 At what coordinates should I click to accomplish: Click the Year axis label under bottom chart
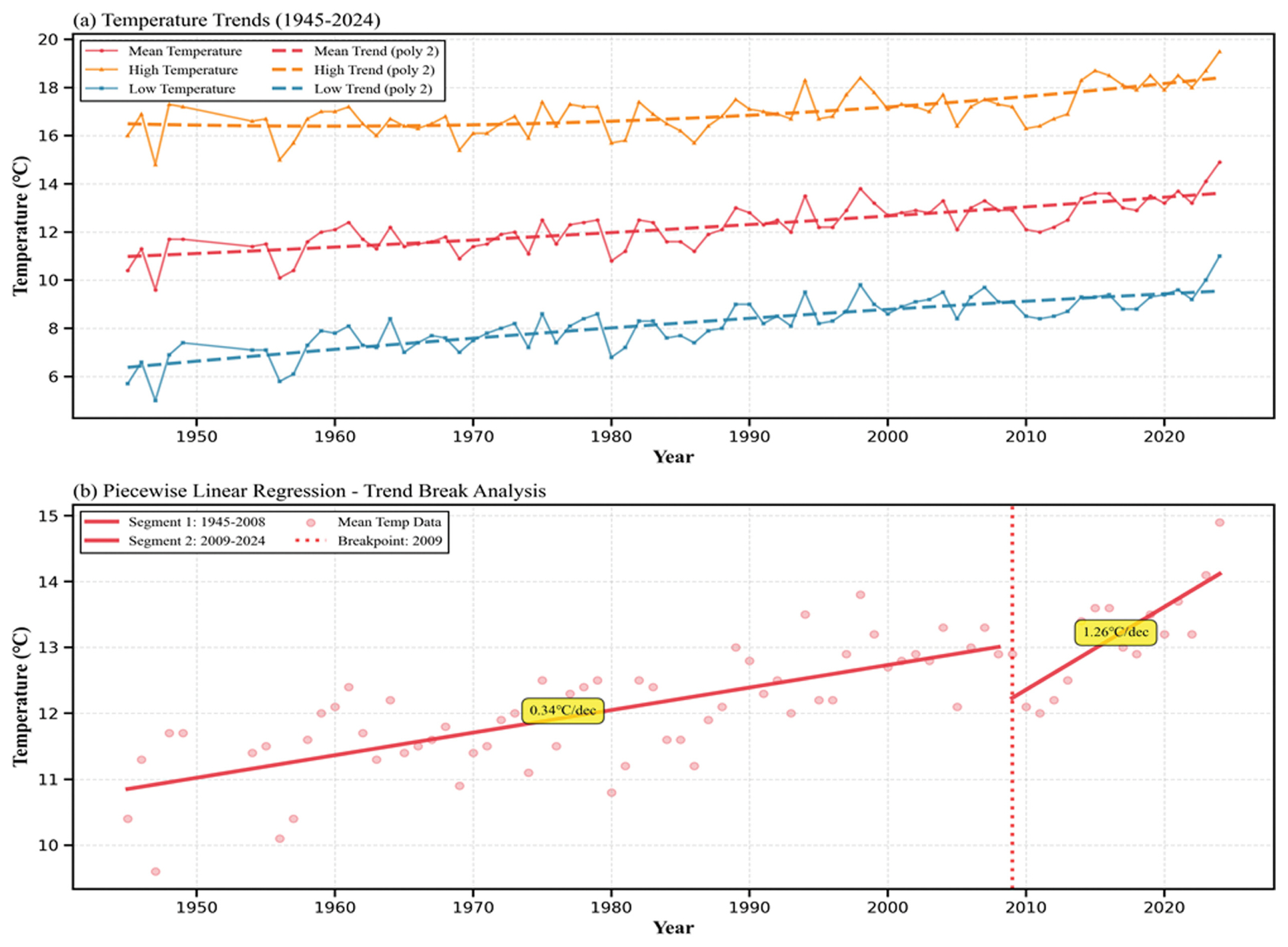coord(673,927)
